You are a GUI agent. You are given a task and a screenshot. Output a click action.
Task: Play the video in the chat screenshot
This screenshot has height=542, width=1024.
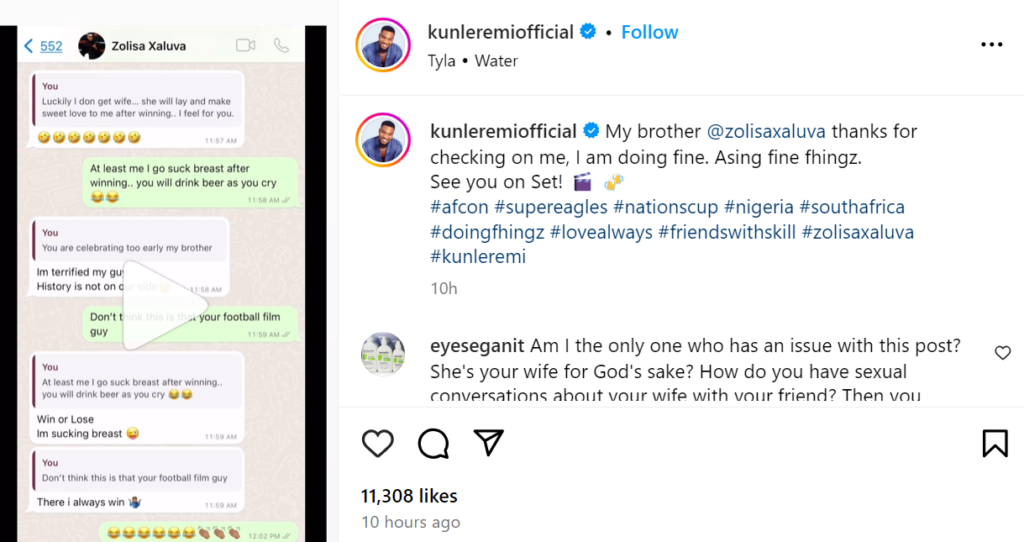(163, 305)
